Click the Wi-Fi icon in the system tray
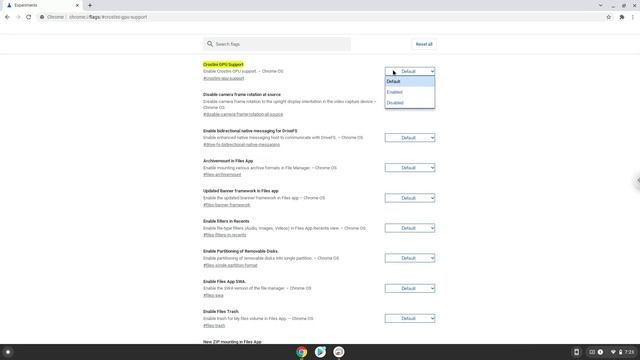The image size is (640, 360). 613,352
